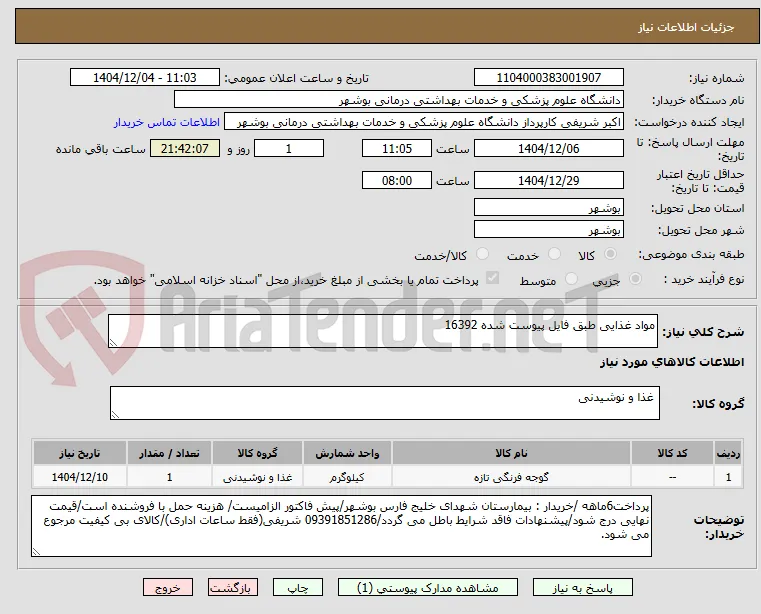This screenshot has height=614, width=761.
Task: Click the announcement date field 1404/12/04 - 11:03
Action: (145, 78)
